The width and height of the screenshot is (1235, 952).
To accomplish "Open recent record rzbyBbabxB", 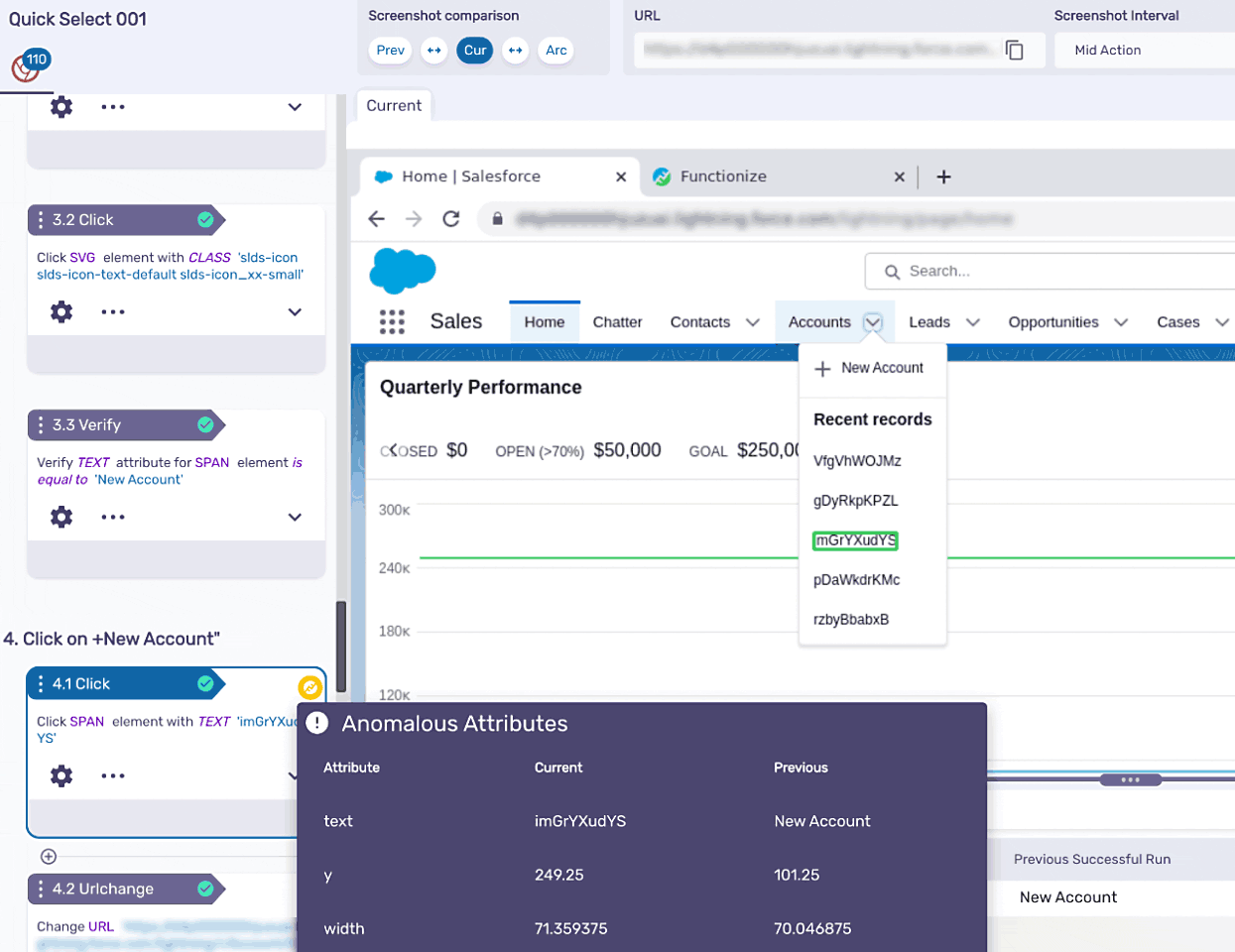I will click(851, 620).
